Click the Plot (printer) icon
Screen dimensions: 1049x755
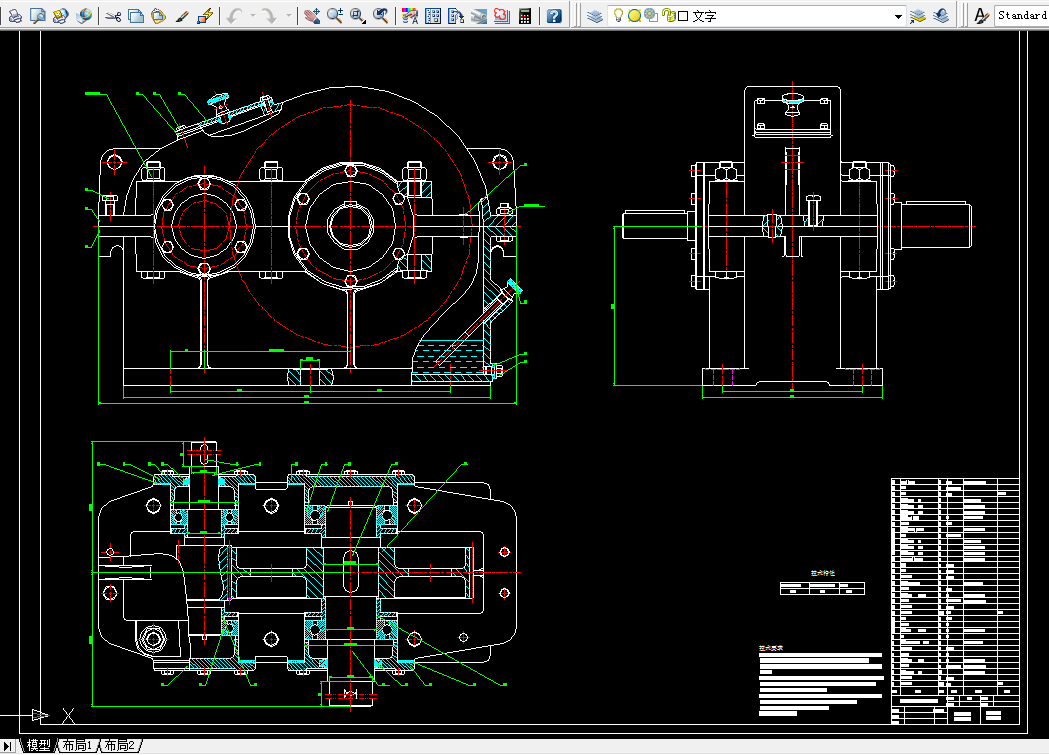coord(15,15)
